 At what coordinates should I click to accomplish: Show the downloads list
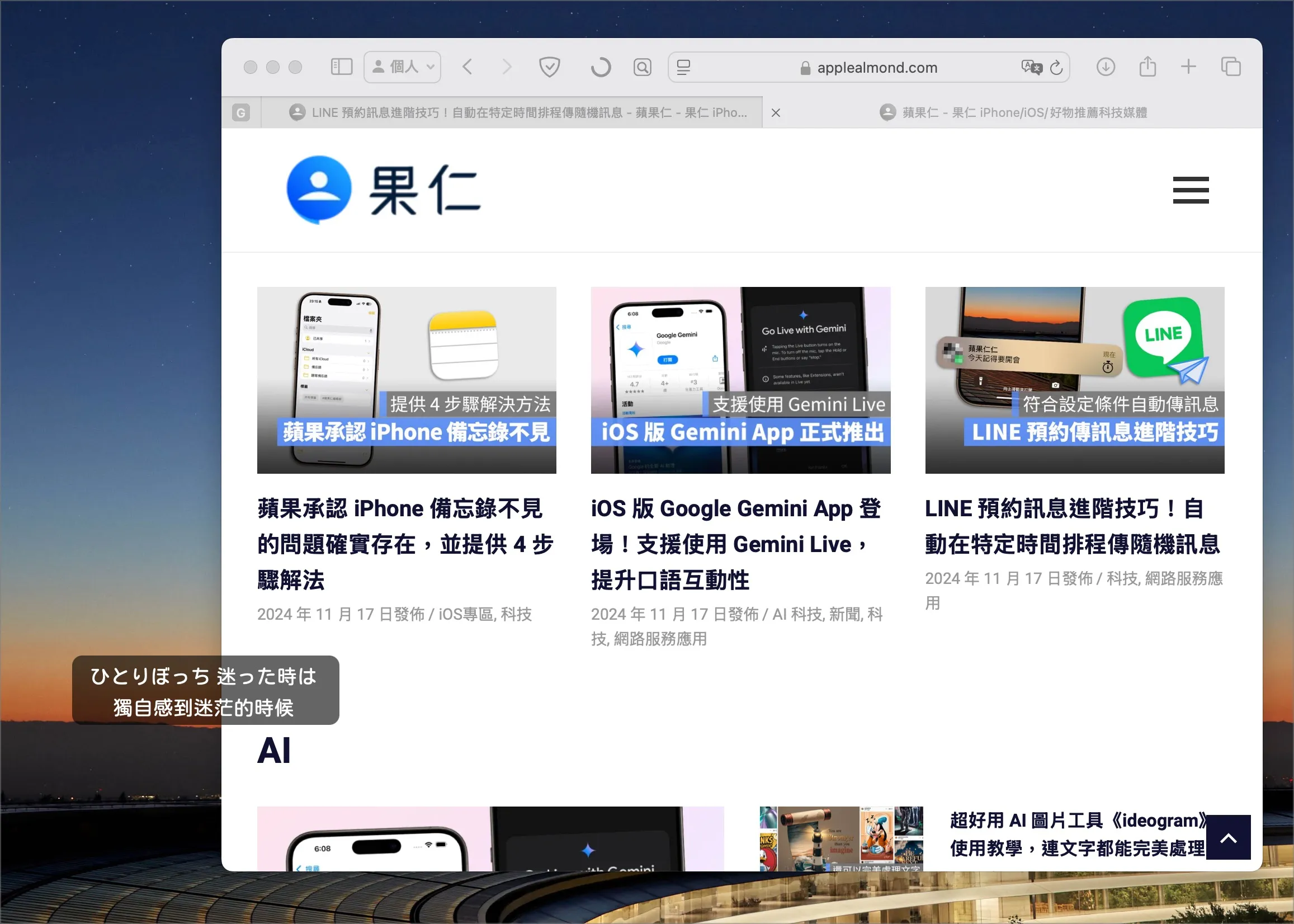click(x=1105, y=67)
